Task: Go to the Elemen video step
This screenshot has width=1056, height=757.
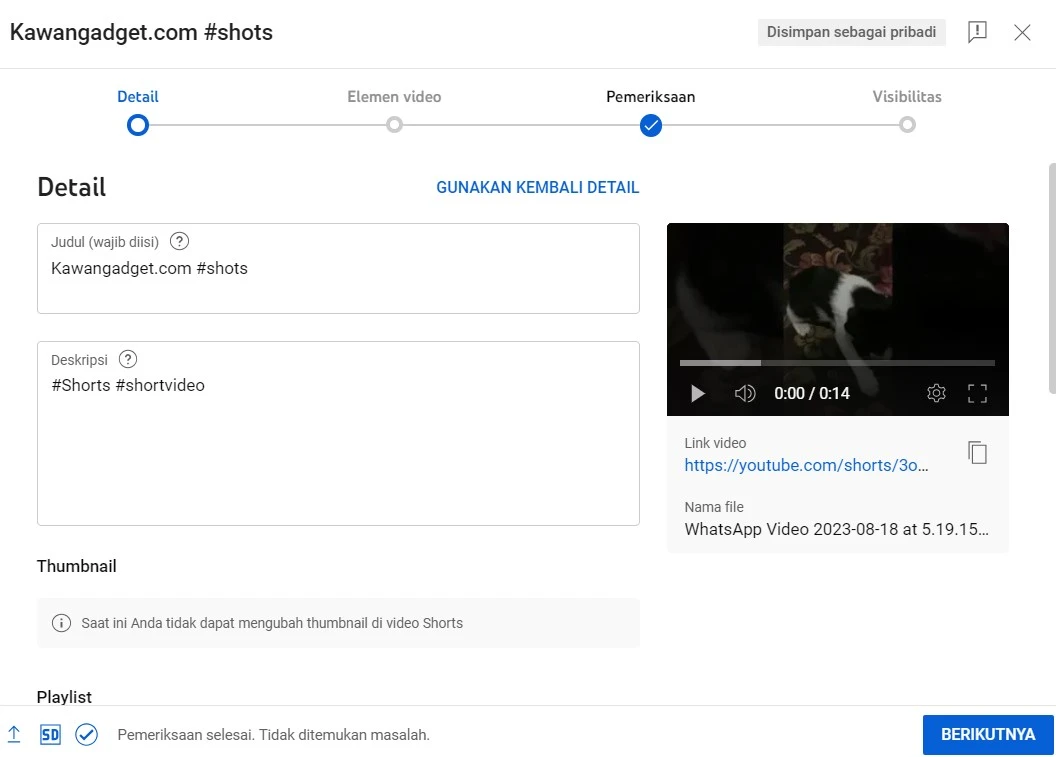Action: pyautogui.click(x=394, y=125)
